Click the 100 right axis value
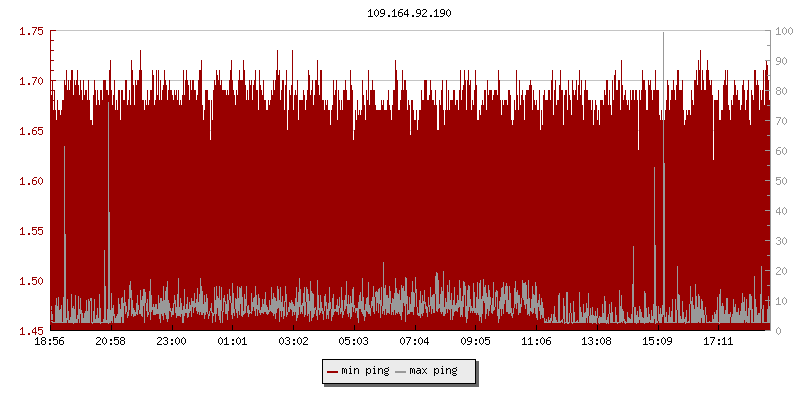Image resolution: width=800 pixels, height=400 pixels. (785, 31)
